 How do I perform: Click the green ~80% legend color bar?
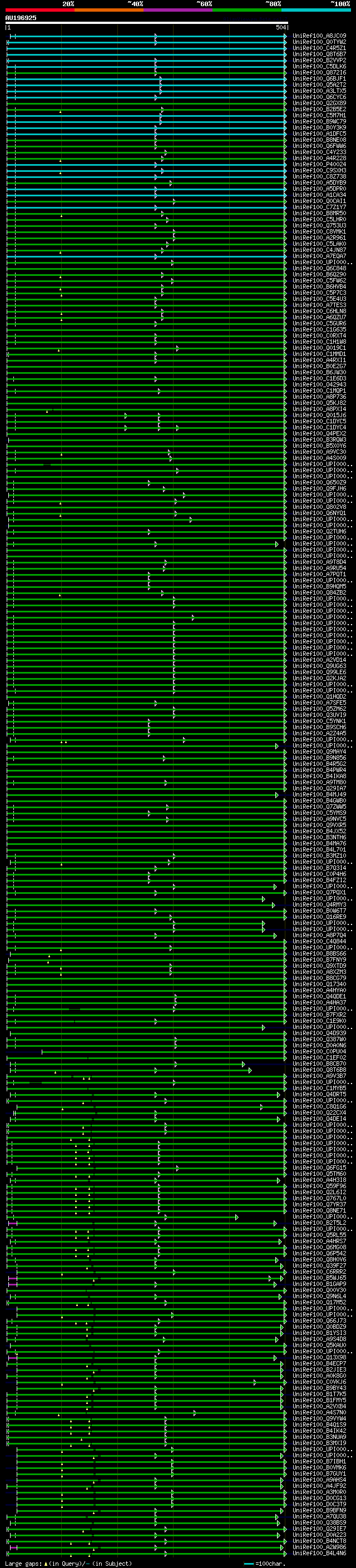247,10
